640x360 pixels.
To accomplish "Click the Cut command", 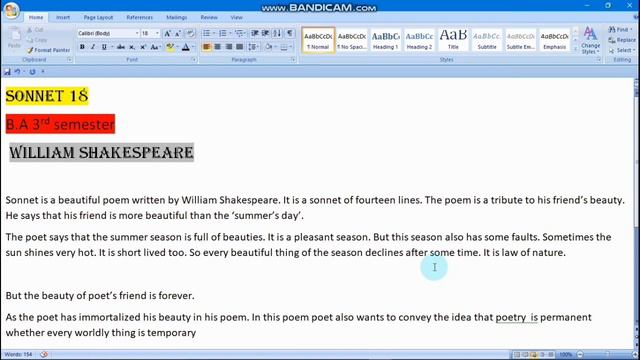I will point(35,30).
